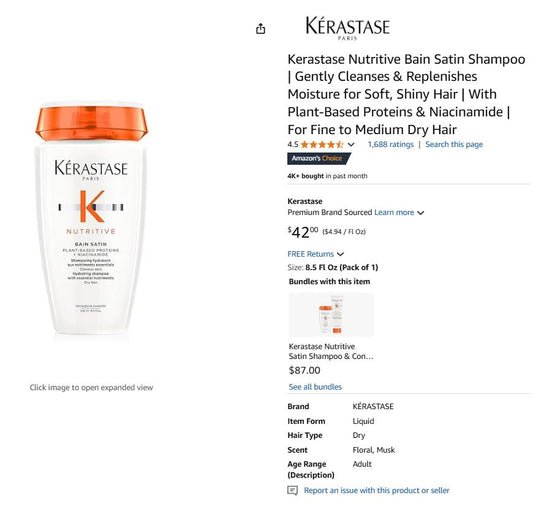Expand the Learn more chevron
The height and width of the screenshot is (509, 533).
click(x=421, y=213)
